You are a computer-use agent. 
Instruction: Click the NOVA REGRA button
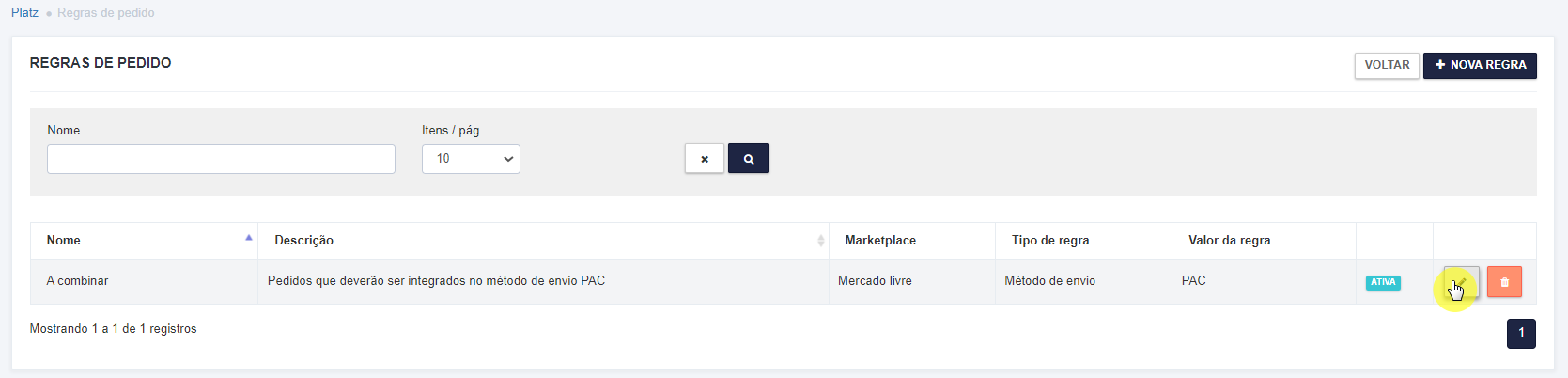(1480, 65)
